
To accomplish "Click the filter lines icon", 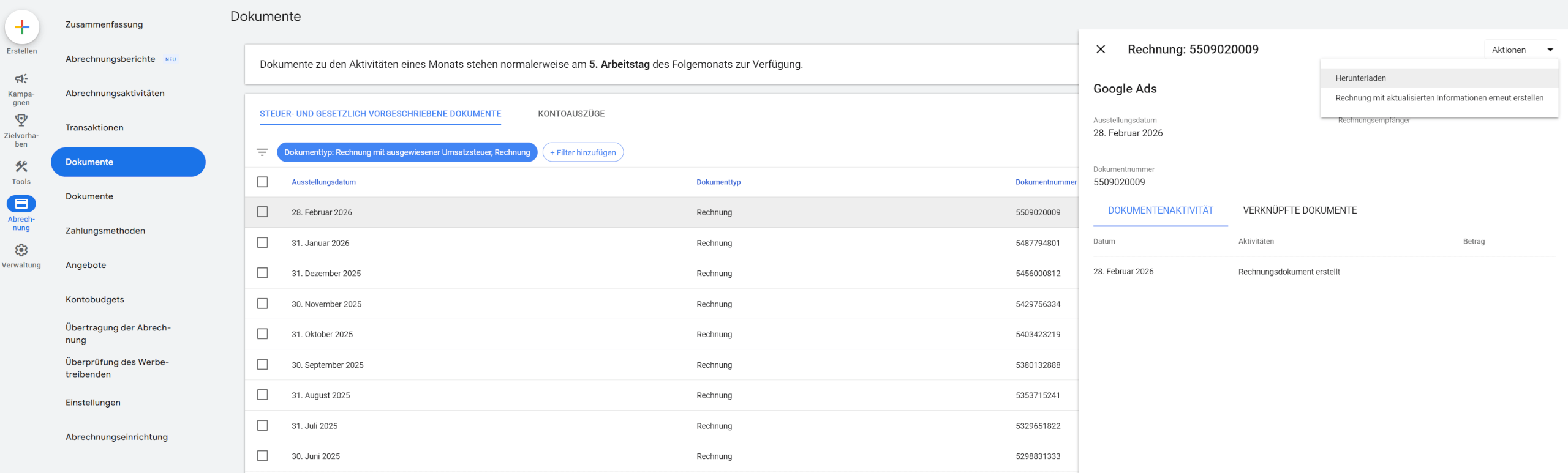I will (262, 152).
